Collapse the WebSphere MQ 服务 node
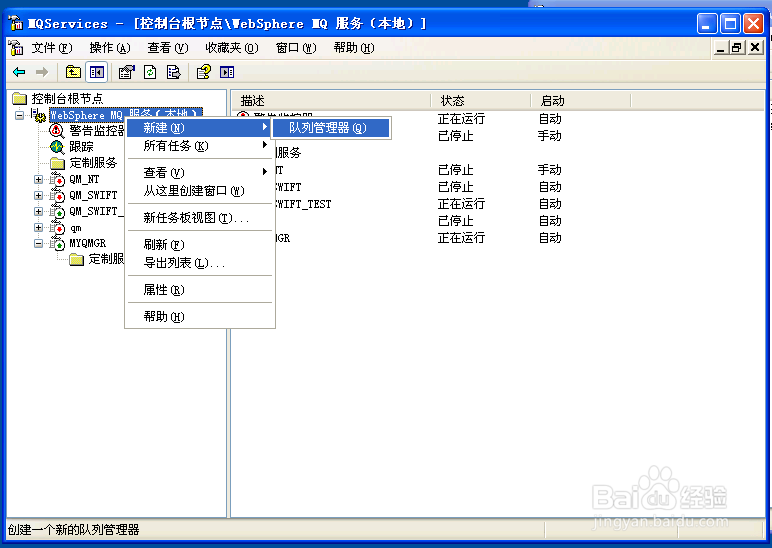The width and height of the screenshot is (772, 548). click(19, 116)
